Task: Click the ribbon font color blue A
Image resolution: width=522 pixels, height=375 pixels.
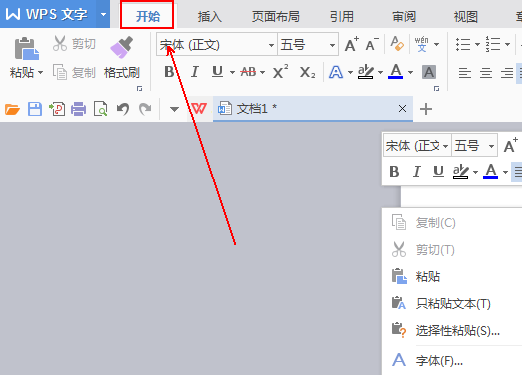Action: [x=396, y=72]
